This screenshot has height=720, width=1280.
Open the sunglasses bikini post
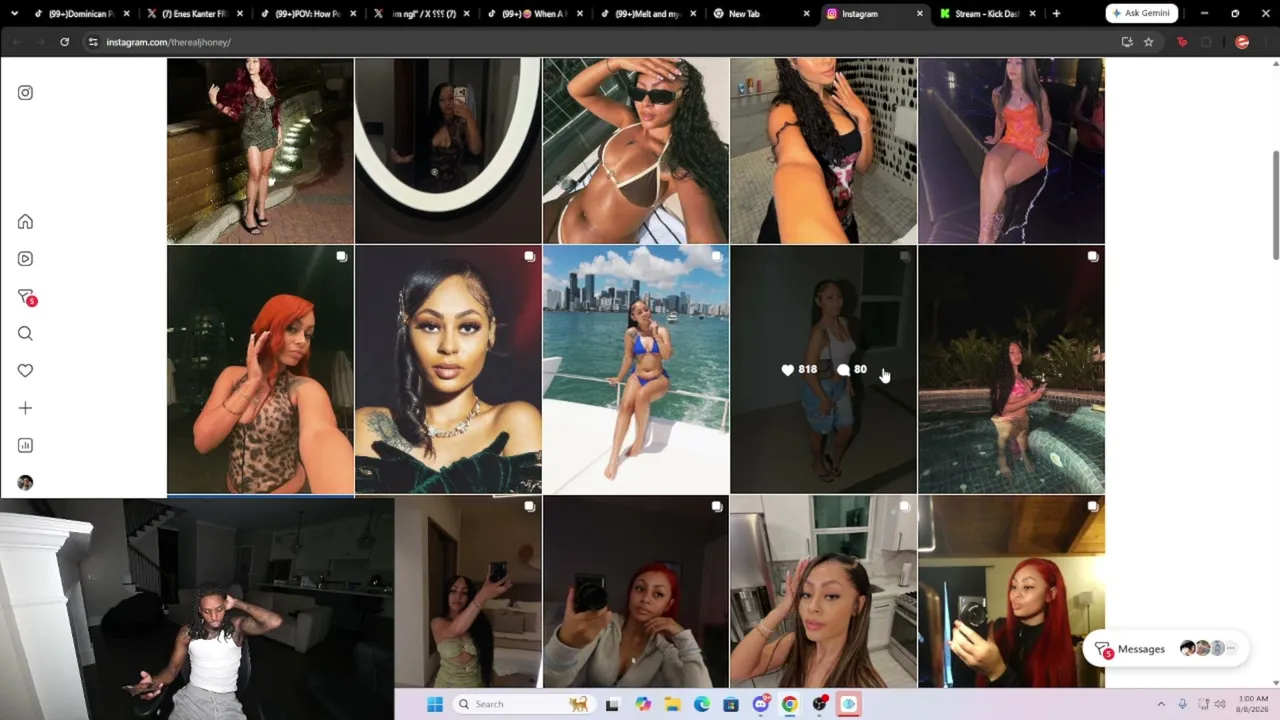(636, 150)
